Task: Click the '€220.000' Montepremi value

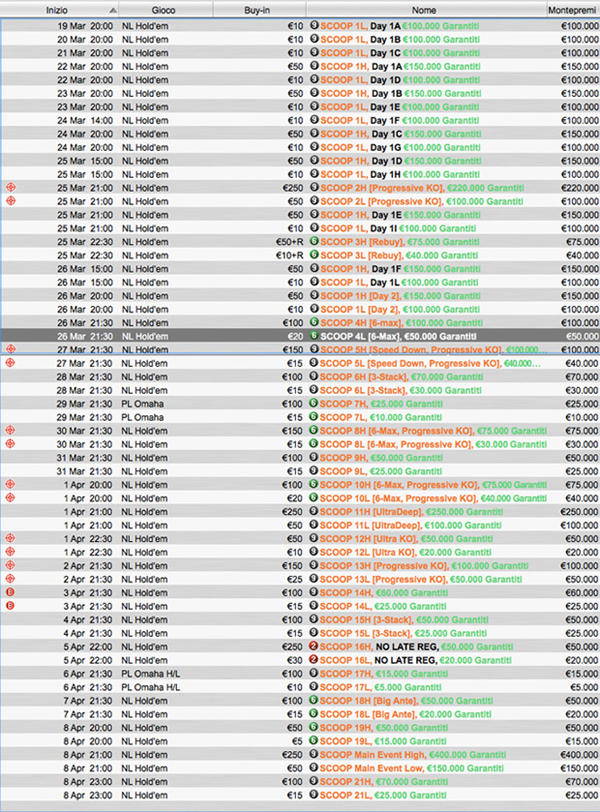Action: [580, 188]
